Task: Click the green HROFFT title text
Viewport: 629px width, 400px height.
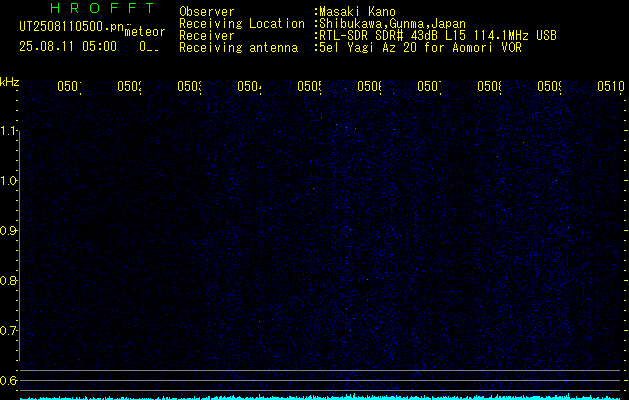Action: [x=103, y=8]
